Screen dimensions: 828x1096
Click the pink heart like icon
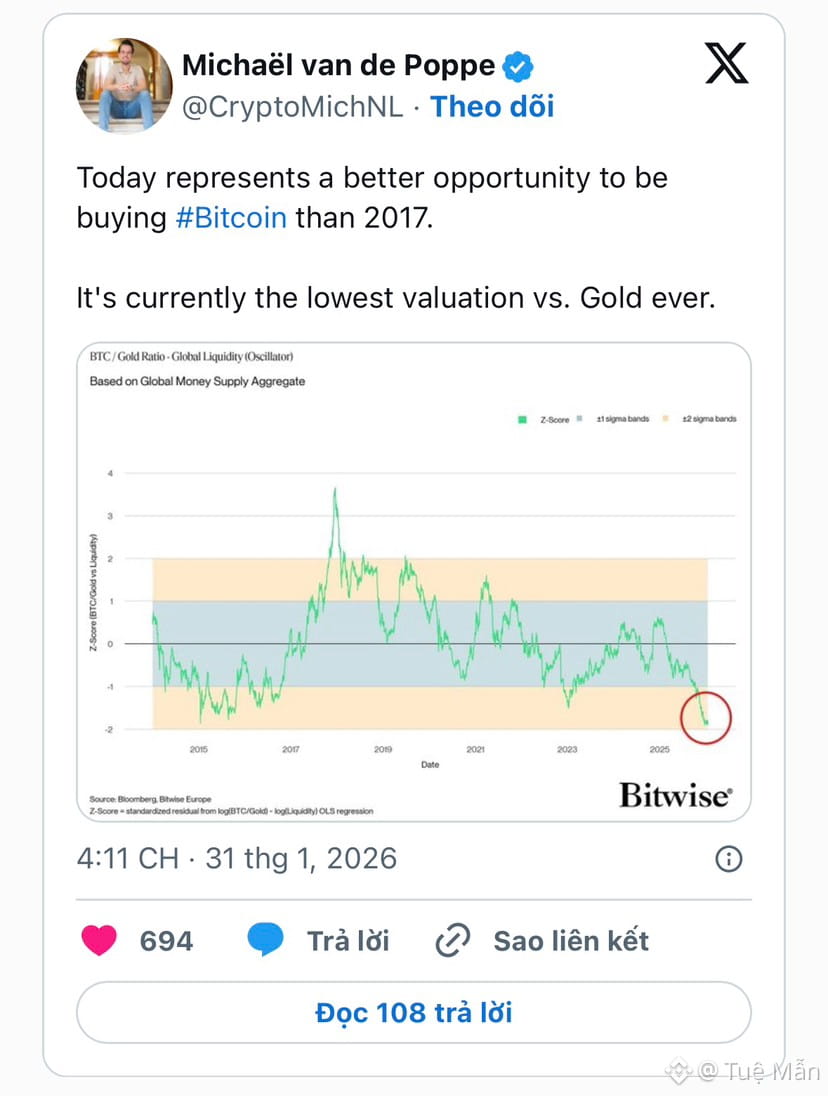click(x=98, y=940)
